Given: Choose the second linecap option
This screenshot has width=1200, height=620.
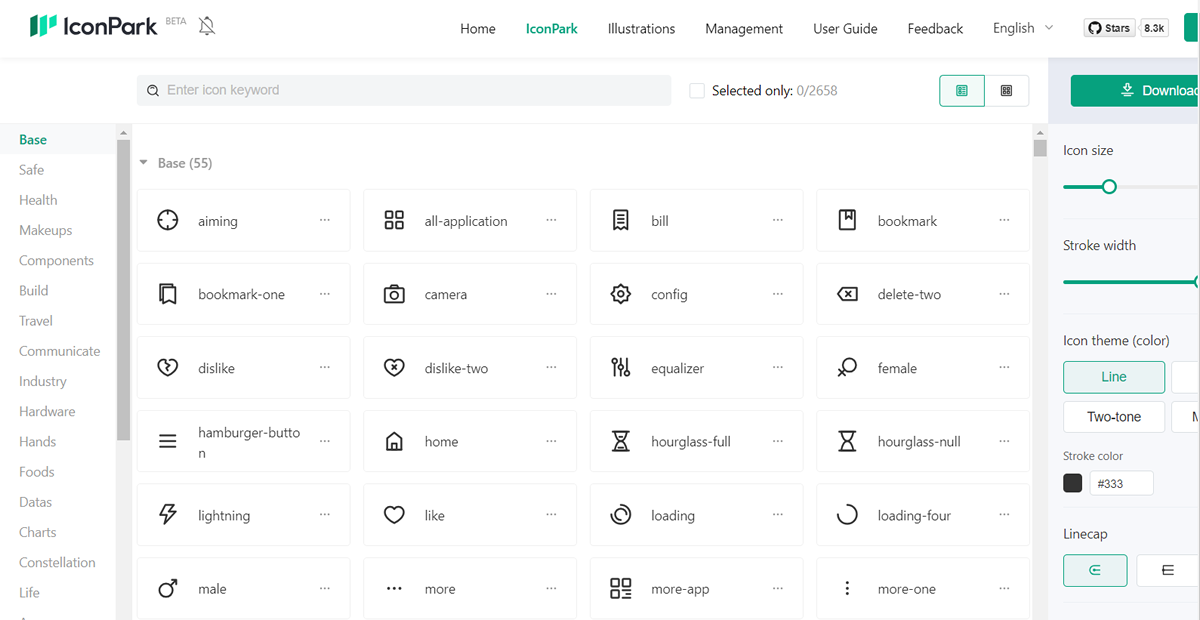Looking at the screenshot, I should [1168, 570].
